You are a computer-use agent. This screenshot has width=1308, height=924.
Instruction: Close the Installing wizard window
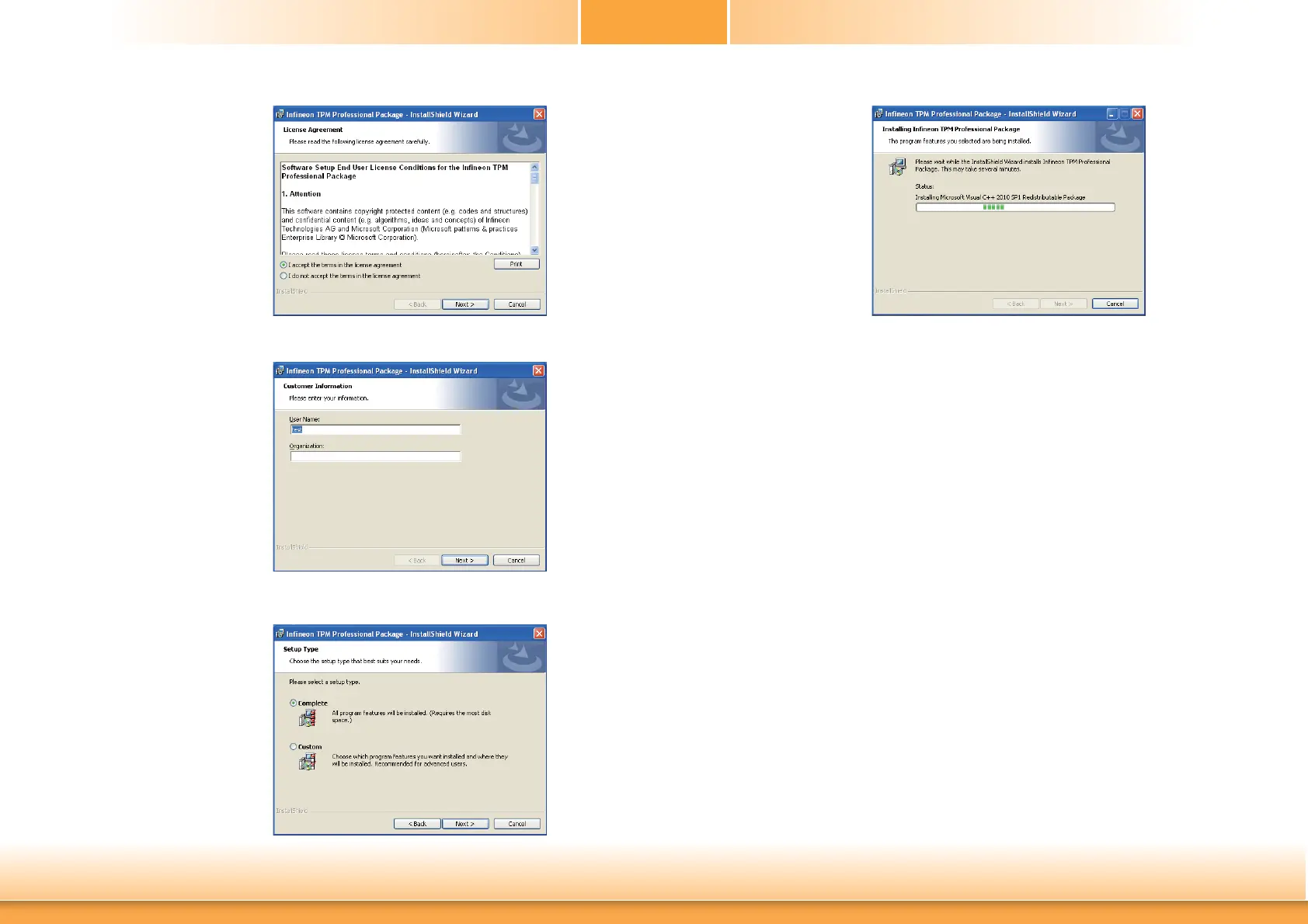pyautogui.click(x=1137, y=113)
